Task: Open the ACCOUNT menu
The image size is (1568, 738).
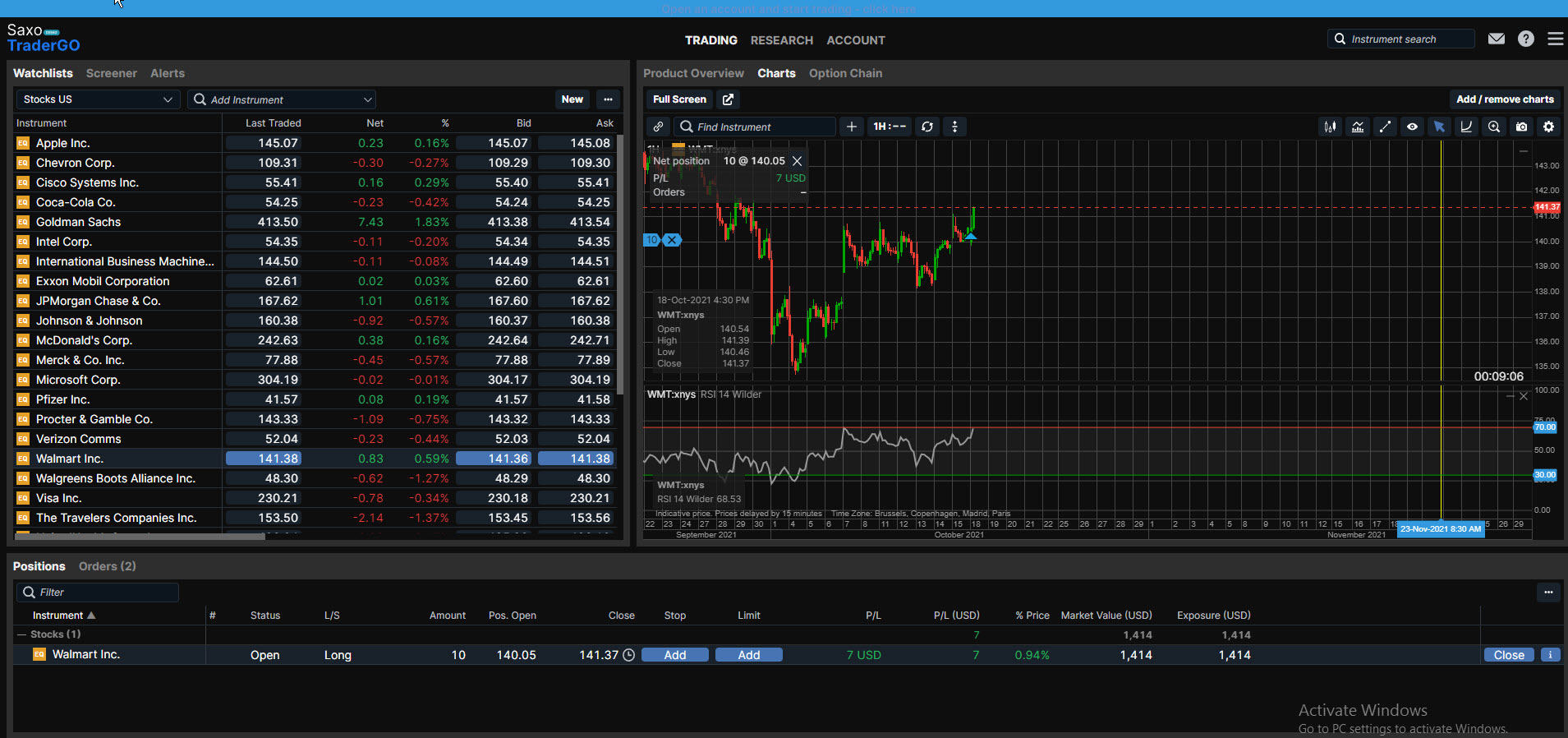Action: [856, 40]
